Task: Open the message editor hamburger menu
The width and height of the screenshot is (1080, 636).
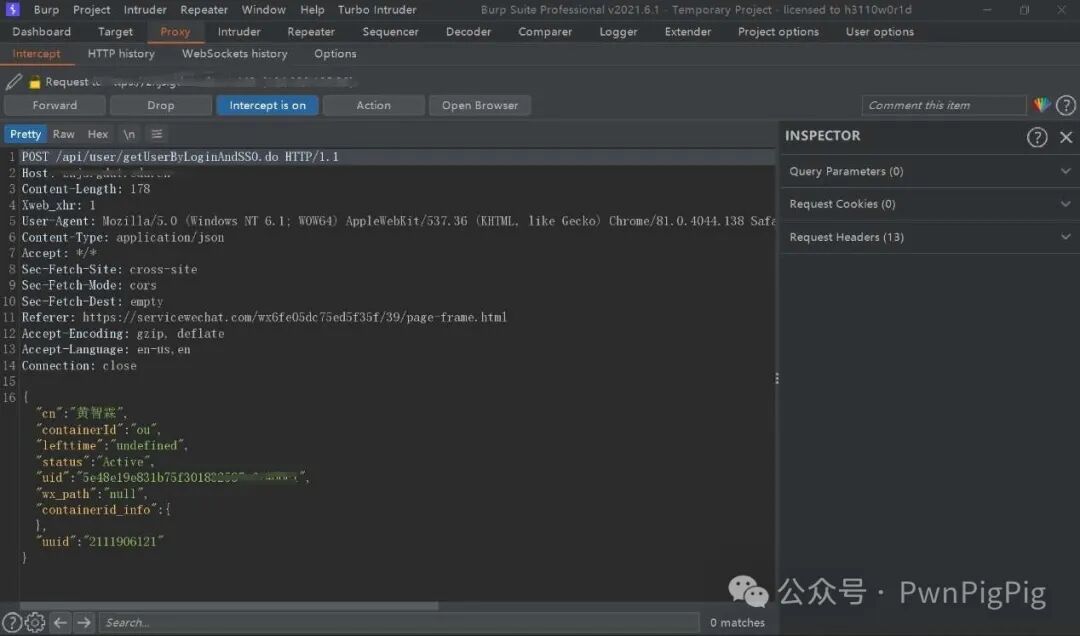Action: point(157,134)
